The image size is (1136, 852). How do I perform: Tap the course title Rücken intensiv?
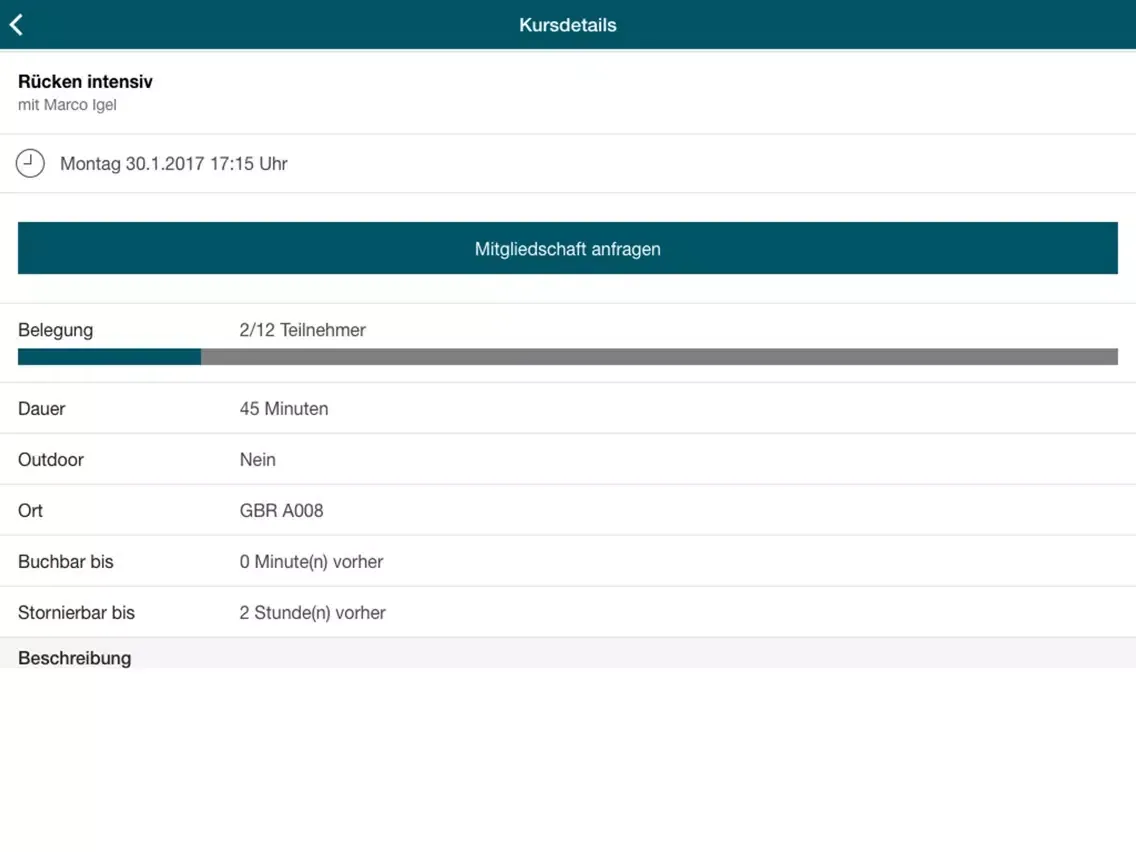85,81
